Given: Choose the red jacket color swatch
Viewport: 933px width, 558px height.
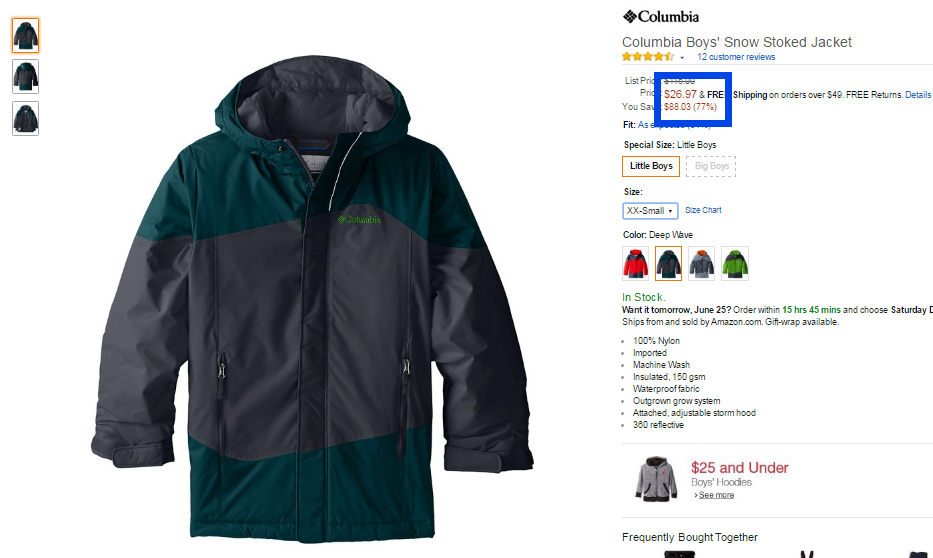Looking at the screenshot, I should [635, 264].
